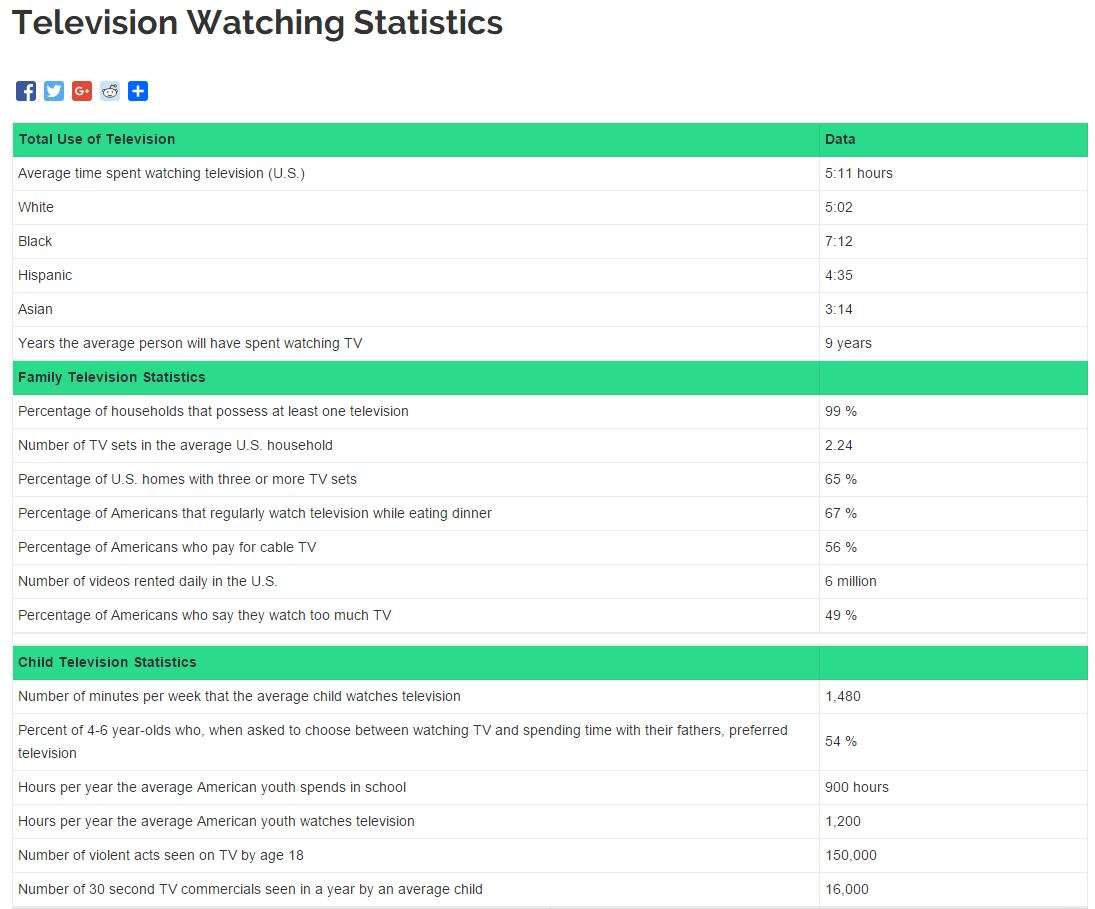Open the blue plus more-sharing icon
Image resolution: width=1095 pixels, height=909 pixels.
(138, 91)
